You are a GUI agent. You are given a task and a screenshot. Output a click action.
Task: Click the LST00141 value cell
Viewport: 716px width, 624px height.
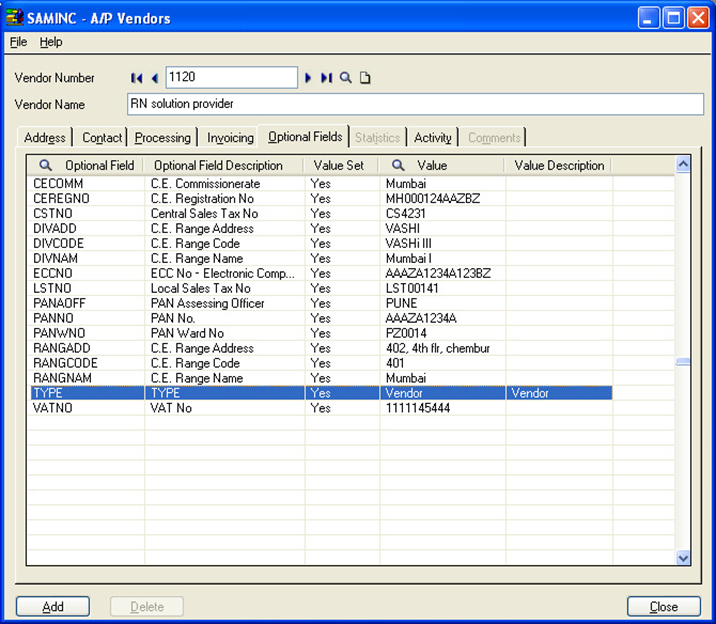pos(442,288)
